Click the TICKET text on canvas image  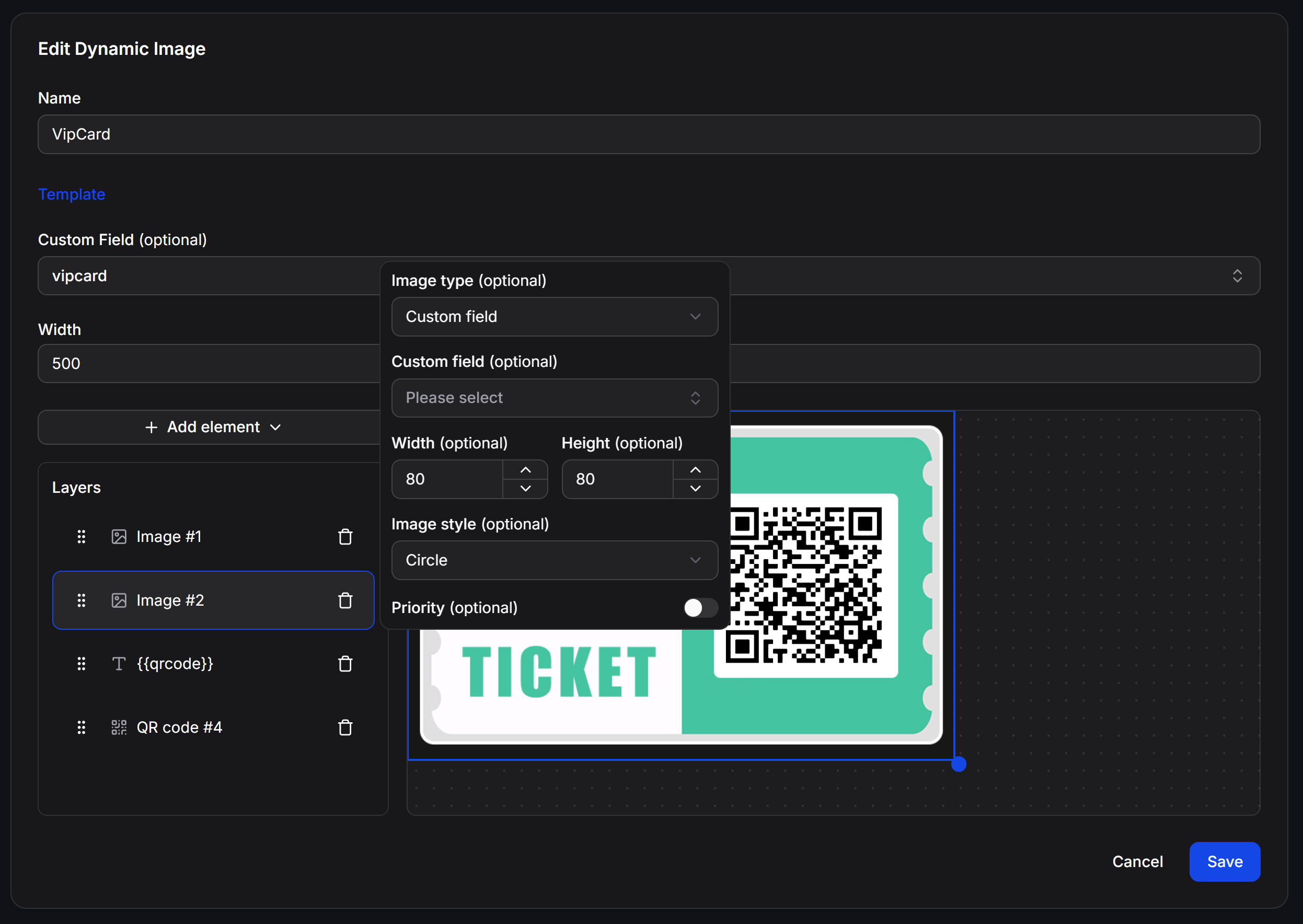tap(559, 672)
